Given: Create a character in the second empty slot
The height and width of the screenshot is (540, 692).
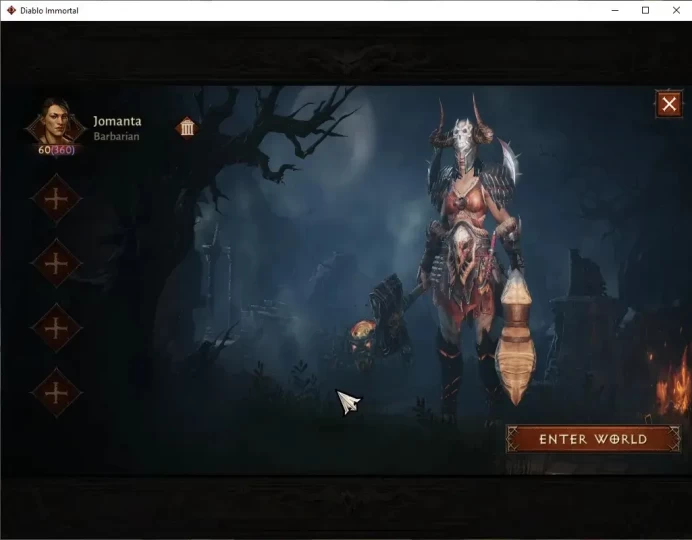Looking at the screenshot, I should coord(56,264).
